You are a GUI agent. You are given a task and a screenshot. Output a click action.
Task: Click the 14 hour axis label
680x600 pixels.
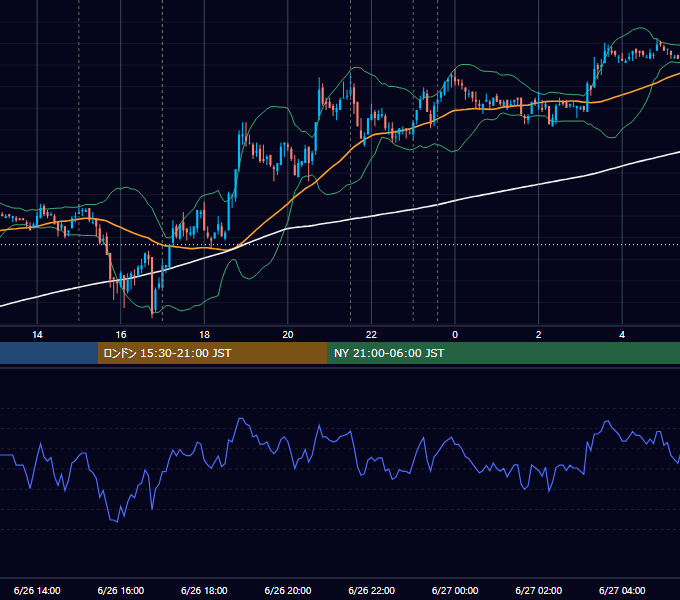click(37, 335)
